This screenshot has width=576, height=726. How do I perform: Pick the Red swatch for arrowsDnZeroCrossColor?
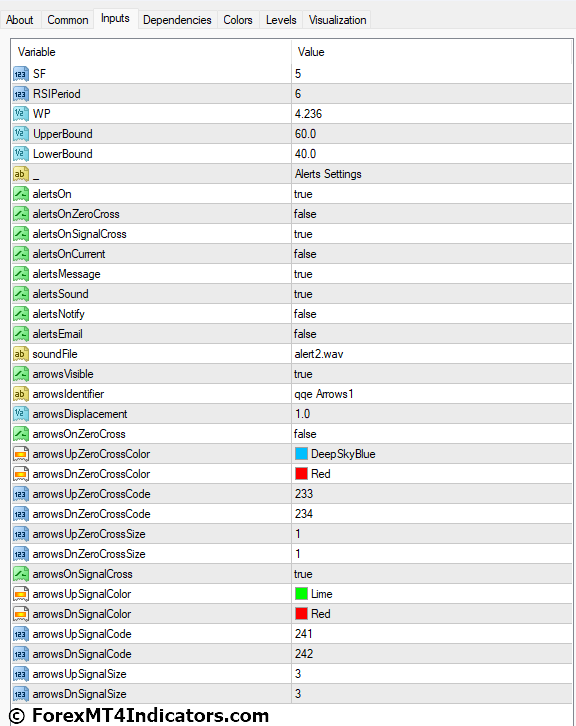pos(301,474)
